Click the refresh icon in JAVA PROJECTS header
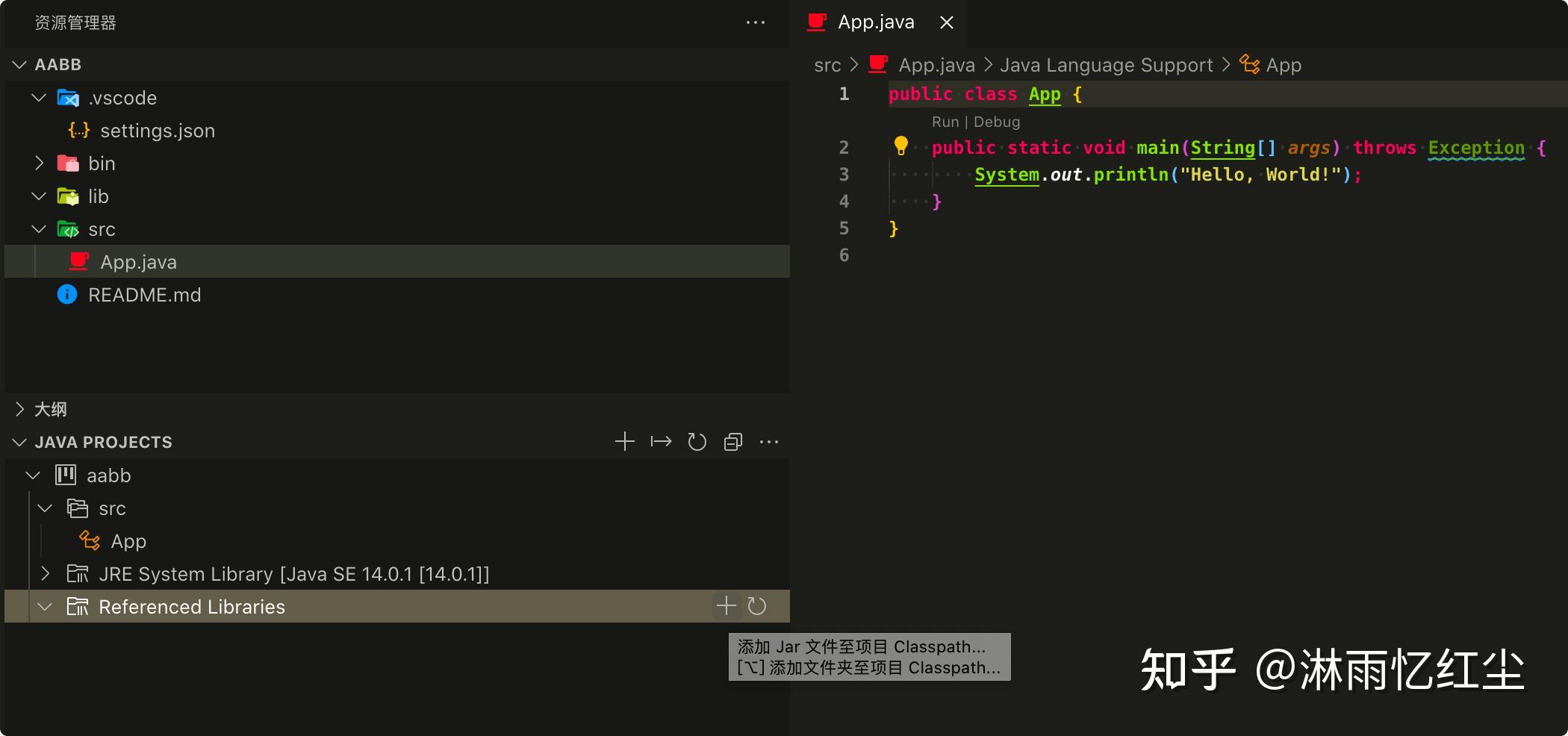This screenshot has width=1568, height=736. coord(697,441)
